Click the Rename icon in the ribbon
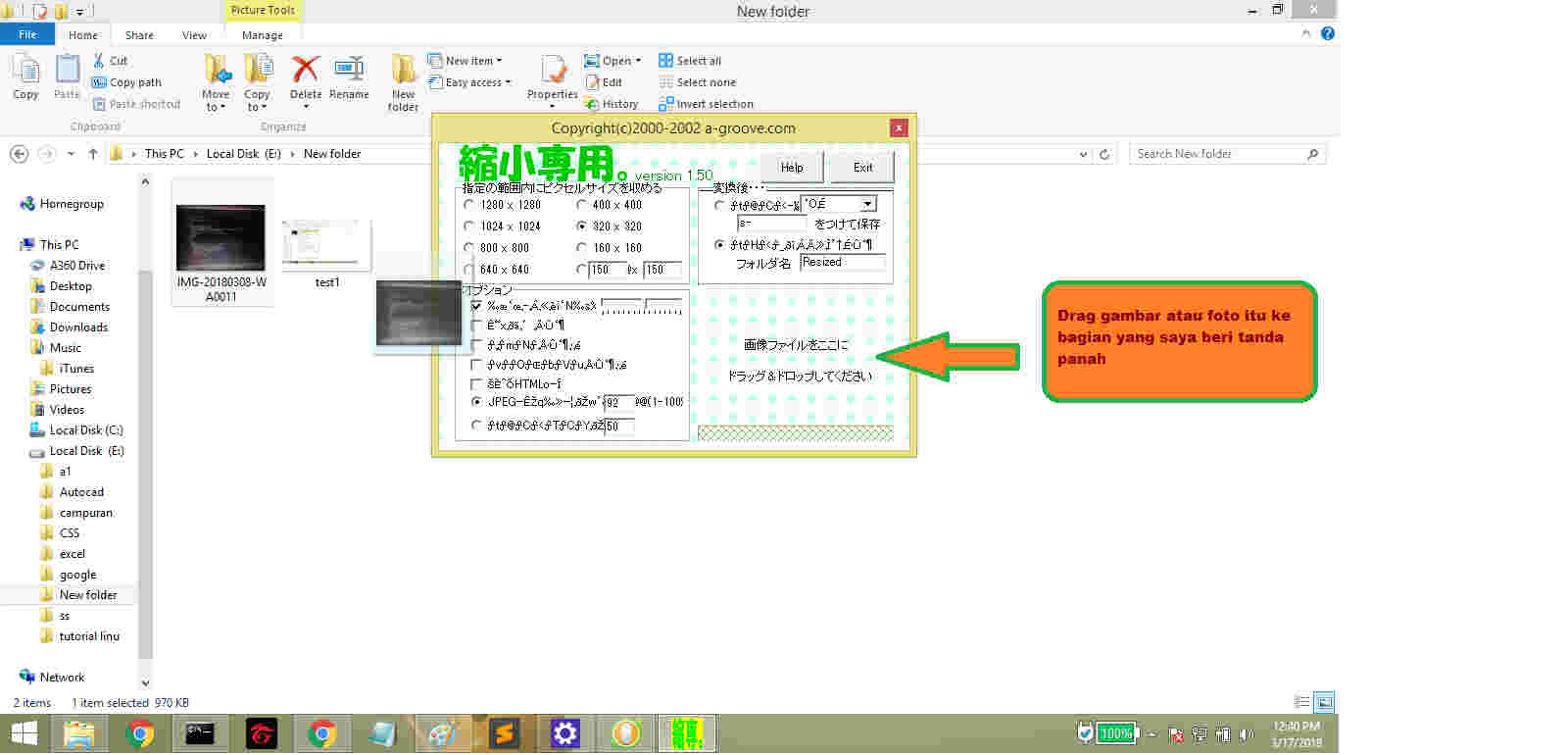1568x755 pixels. [349, 69]
